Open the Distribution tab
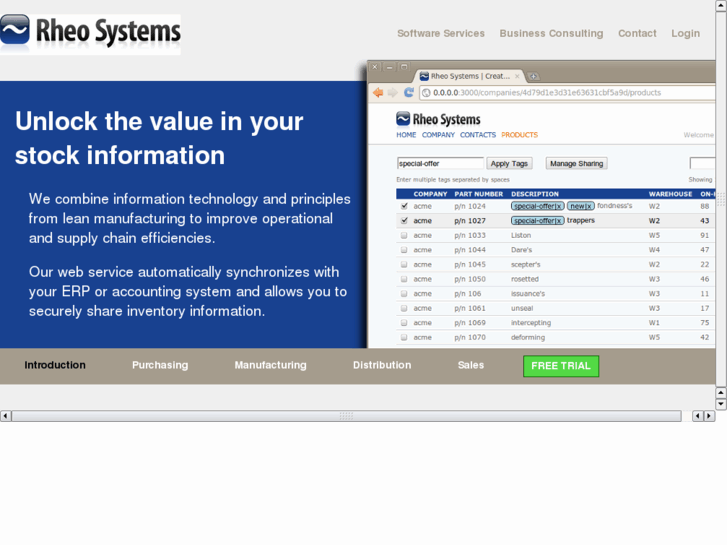The width and height of the screenshot is (727, 545). tap(382, 365)
